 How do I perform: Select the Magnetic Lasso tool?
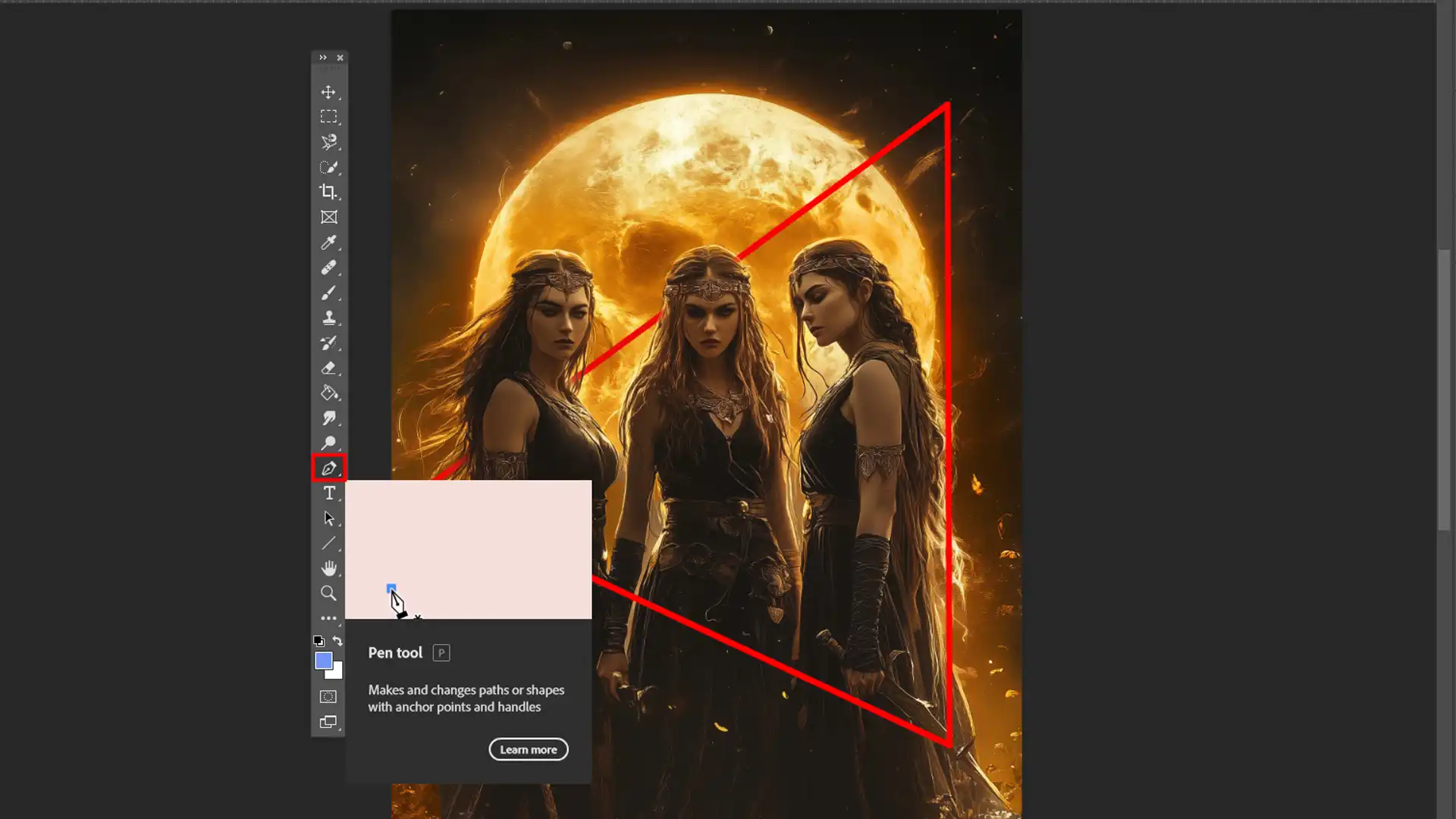(328, 142)
